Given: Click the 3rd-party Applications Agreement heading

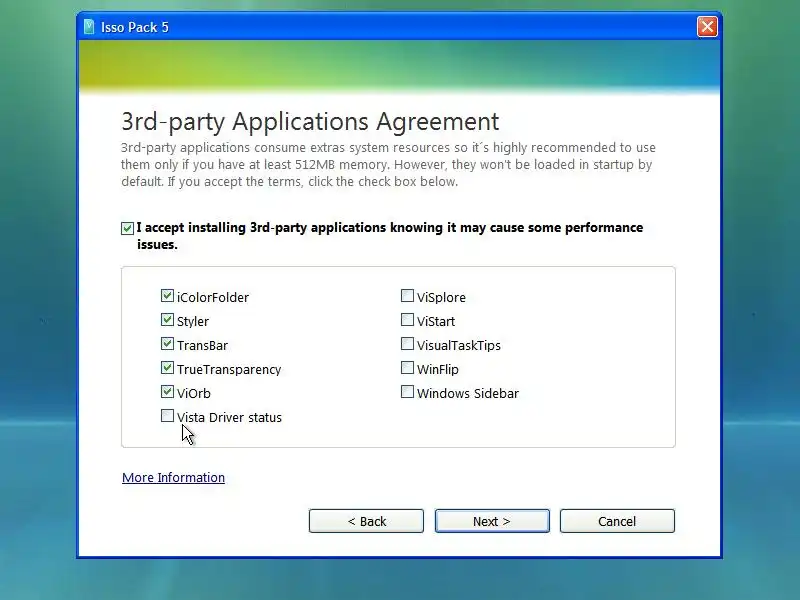Looking at the screenshot, I should pos(310,122).
